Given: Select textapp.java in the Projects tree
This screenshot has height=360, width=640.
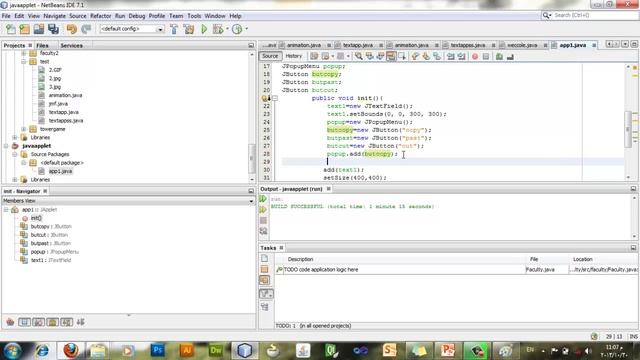Looking at the screenshot, I should 64,112.
